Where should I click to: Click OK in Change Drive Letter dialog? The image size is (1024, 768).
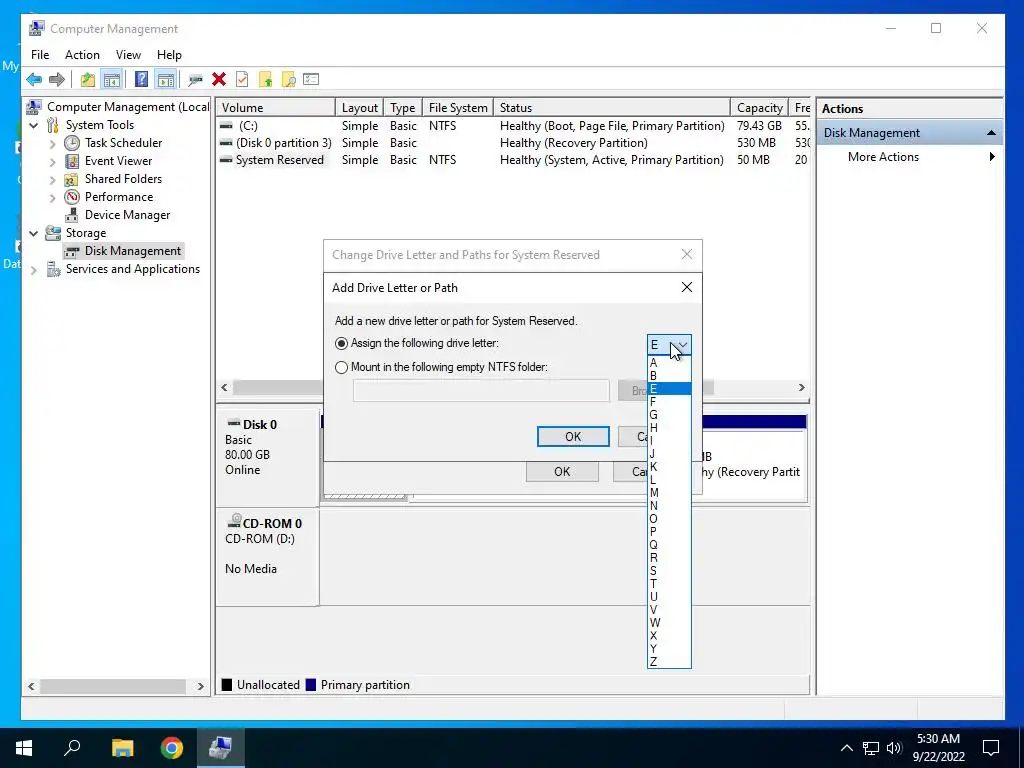tap(562, 472)
